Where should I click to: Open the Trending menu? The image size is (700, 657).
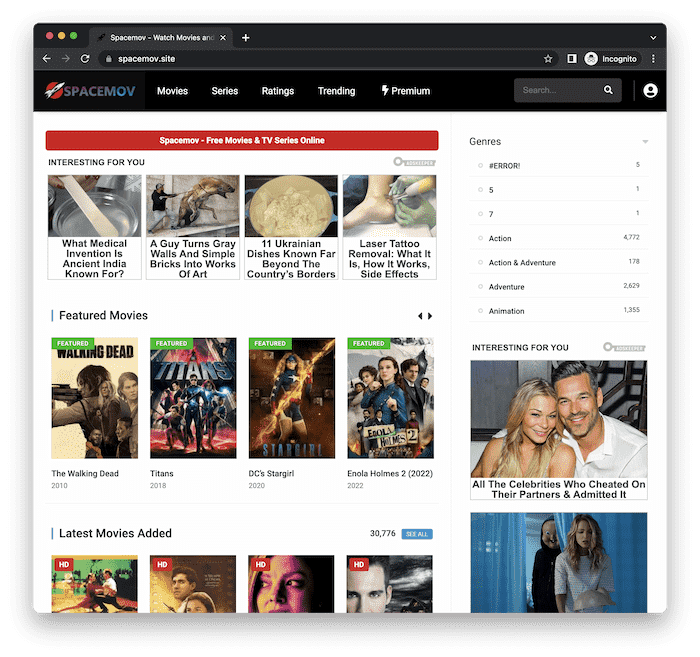[x=336, y=91]
